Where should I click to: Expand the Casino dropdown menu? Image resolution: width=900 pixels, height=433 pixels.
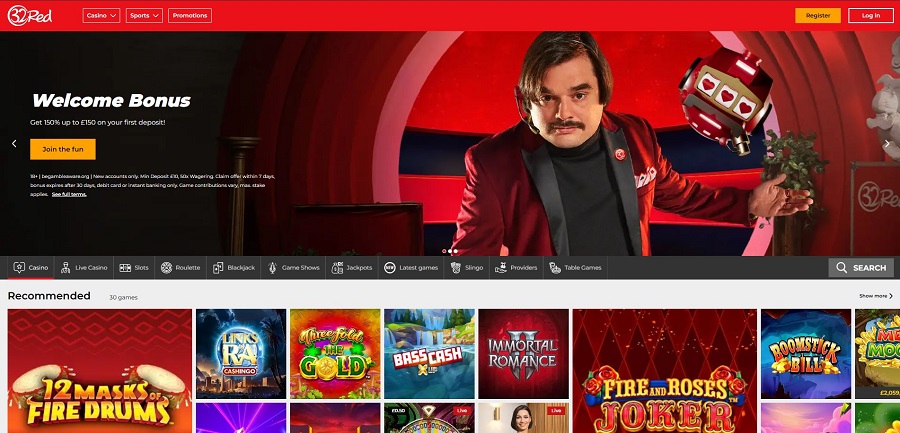(x=101, y=16)
